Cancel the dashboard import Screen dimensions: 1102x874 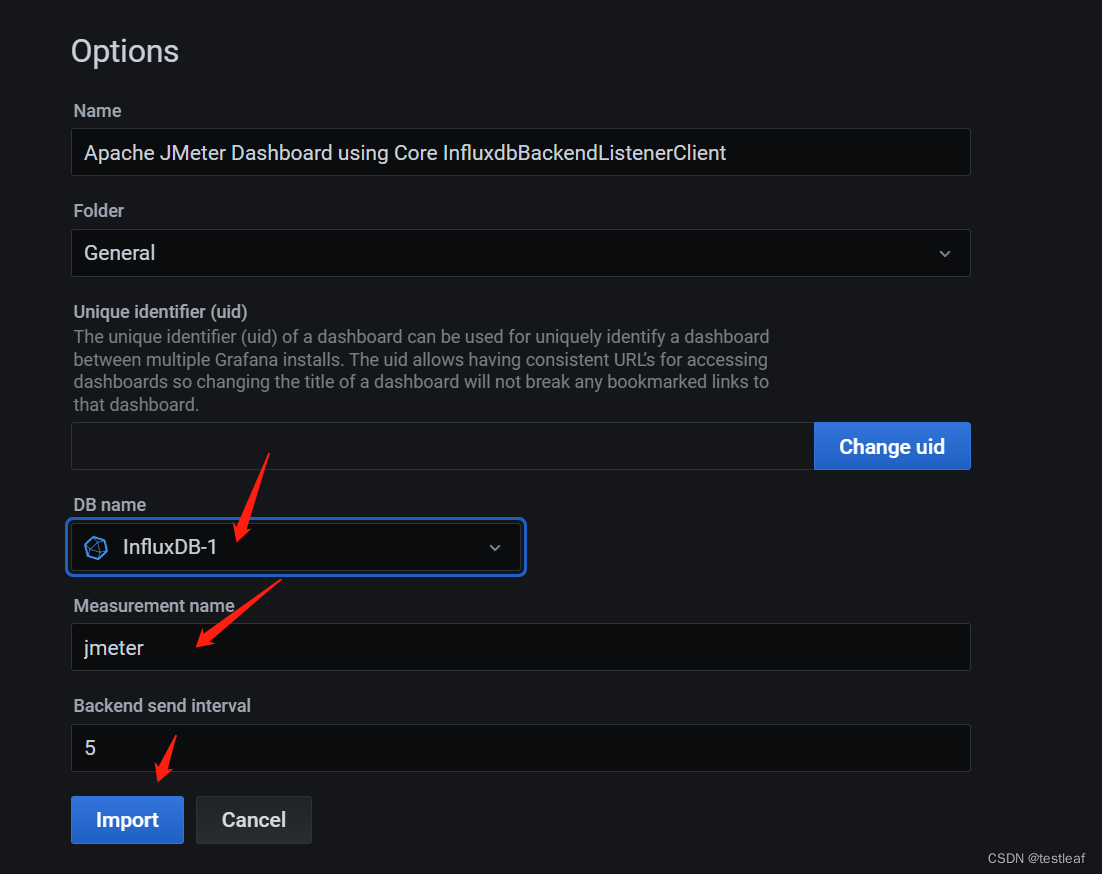coord(254,819)
